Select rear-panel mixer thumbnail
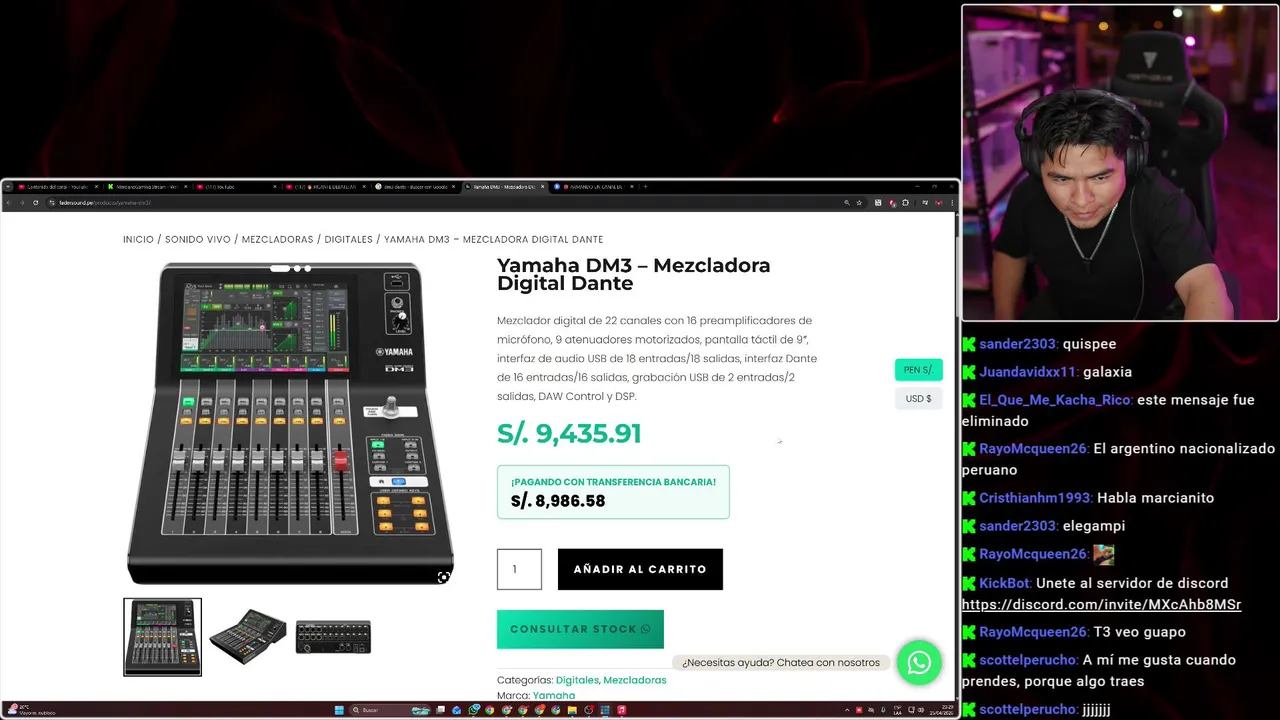The image size is (1280, 720). [x=333, y=637]
